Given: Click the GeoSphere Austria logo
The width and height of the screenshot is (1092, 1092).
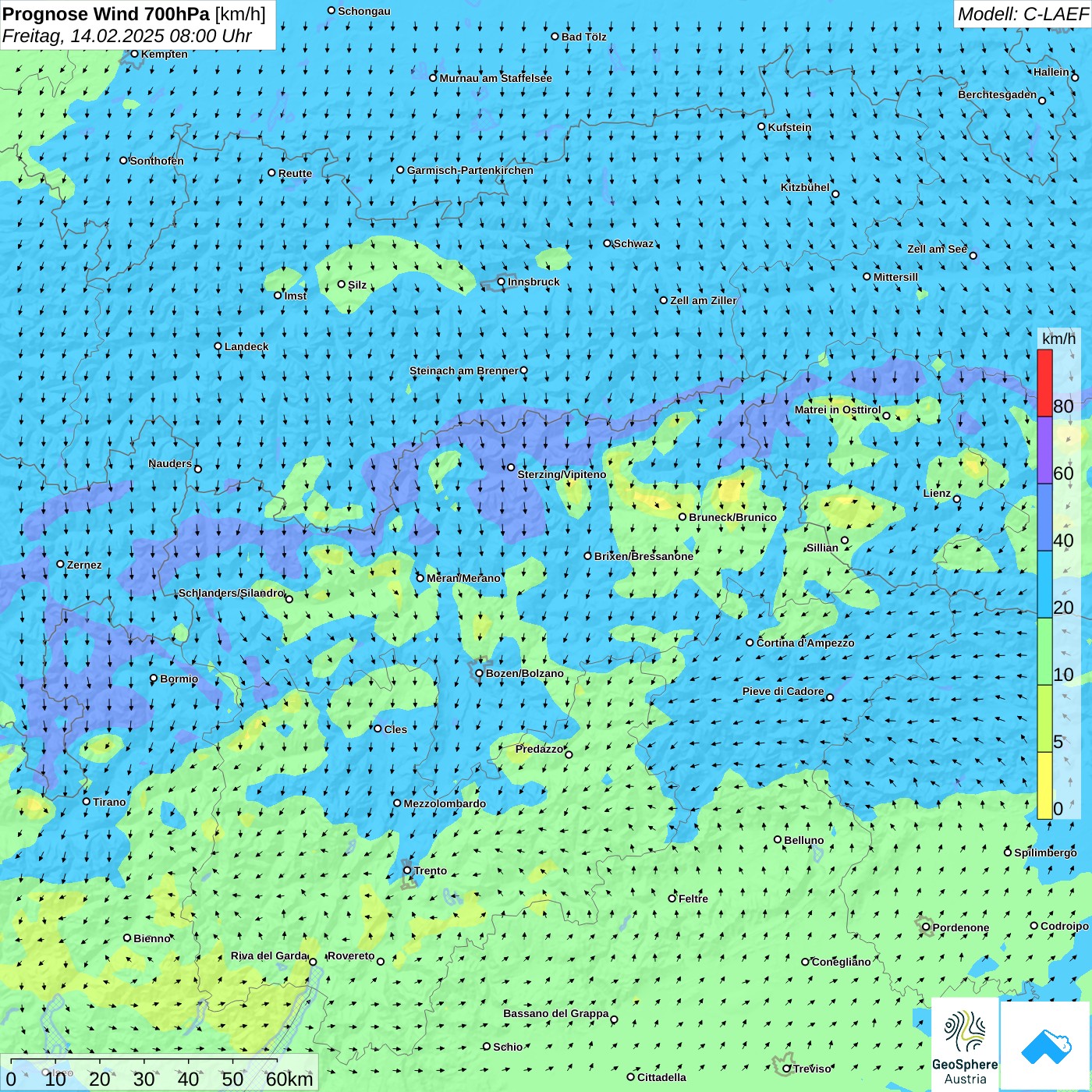Looking at the screenshot, I should [965, 1045].
